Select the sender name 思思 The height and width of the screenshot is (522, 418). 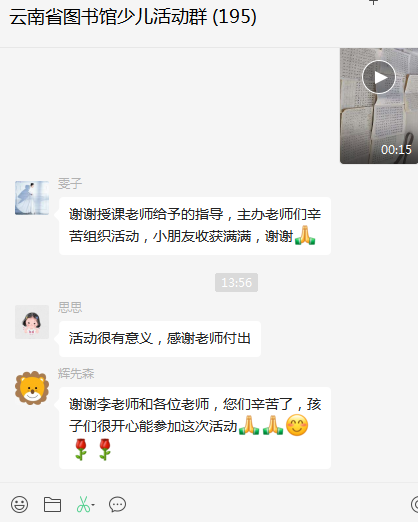(x=70, y=307)
